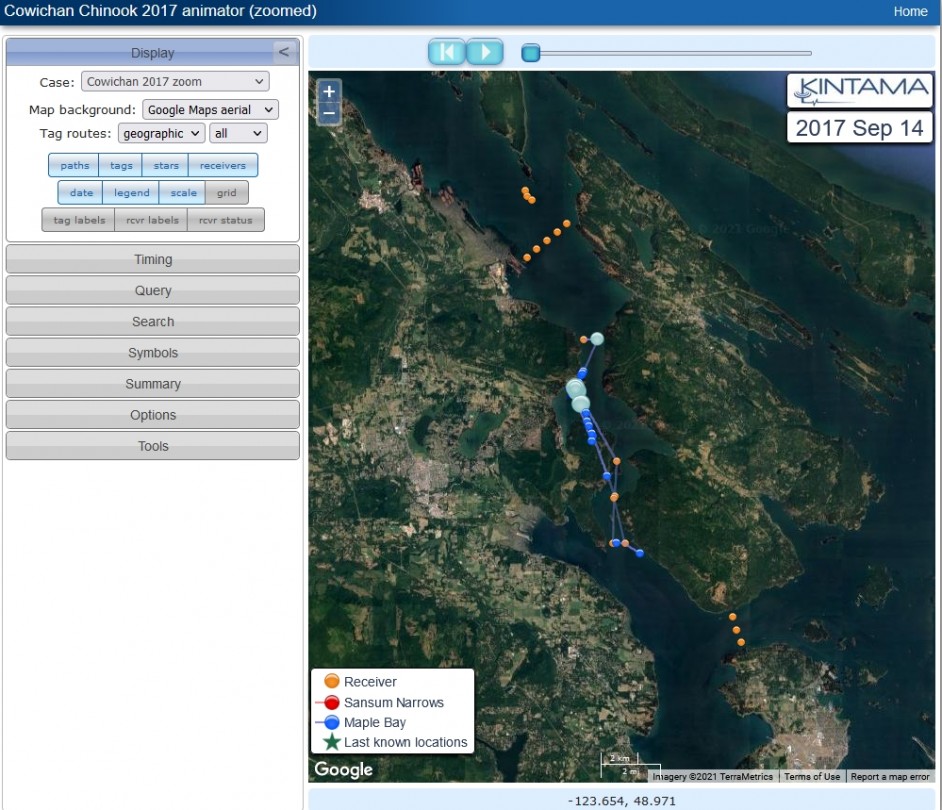
Task: Click the animation timeline slider handle
Action: (x=531, y=53)
